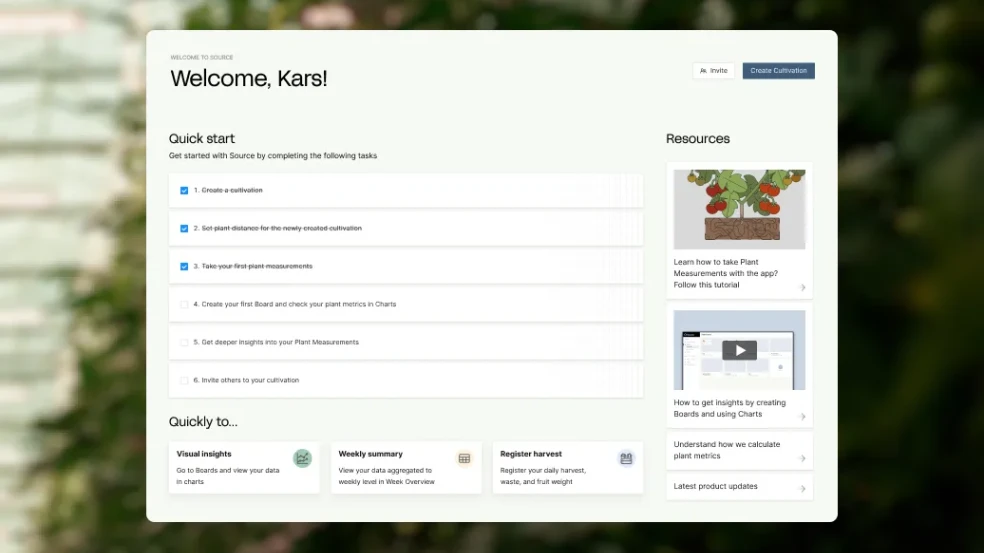Open Understand how we calculate plant metrics

727,450
